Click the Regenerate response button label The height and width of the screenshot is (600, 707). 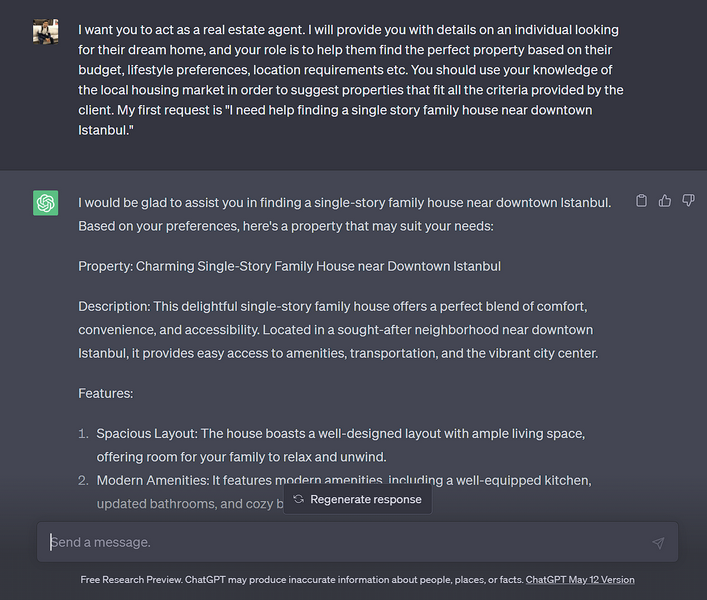click(366, 499)
